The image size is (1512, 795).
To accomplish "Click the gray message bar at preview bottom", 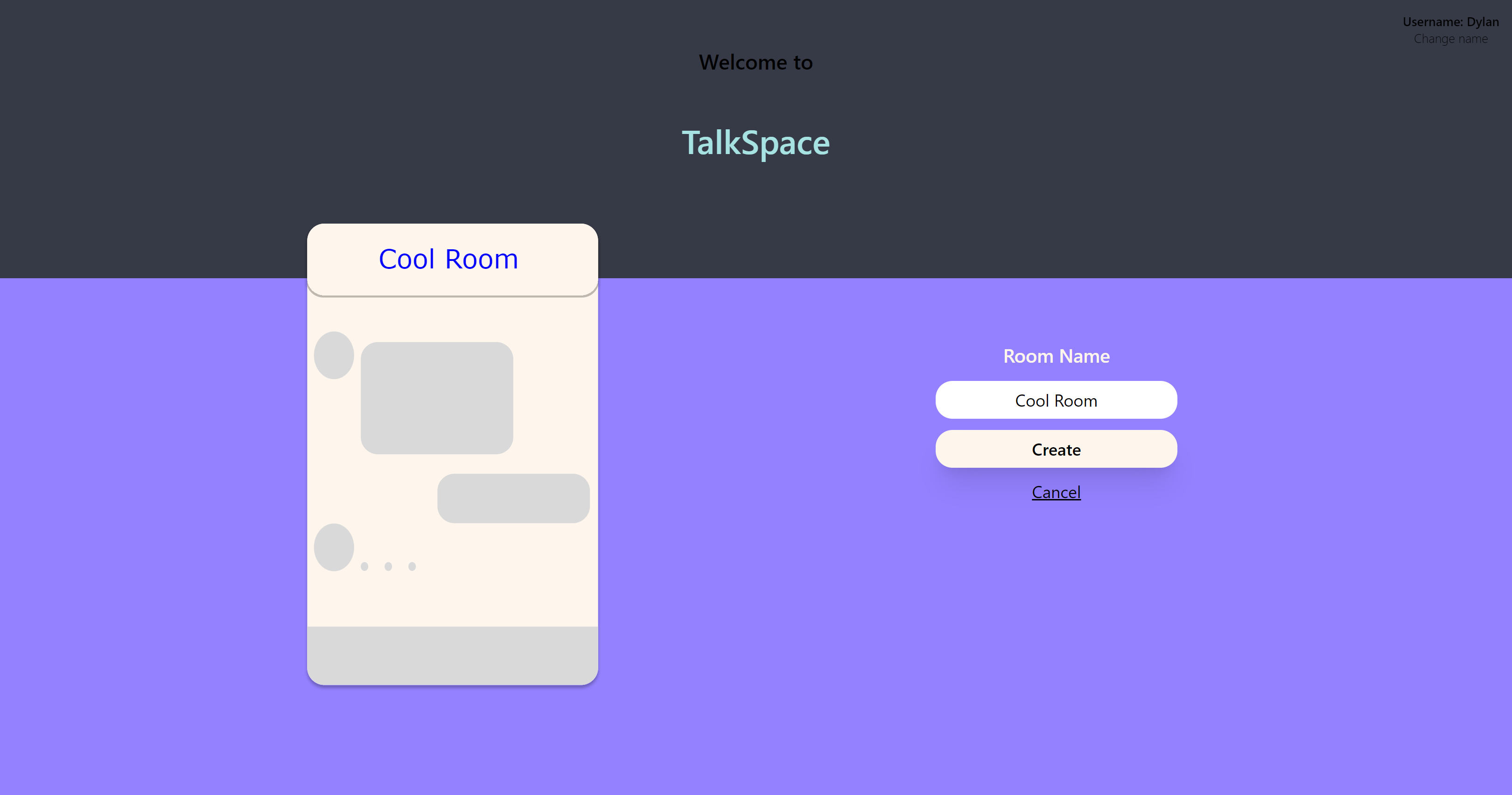I will (x=452, y=654).
